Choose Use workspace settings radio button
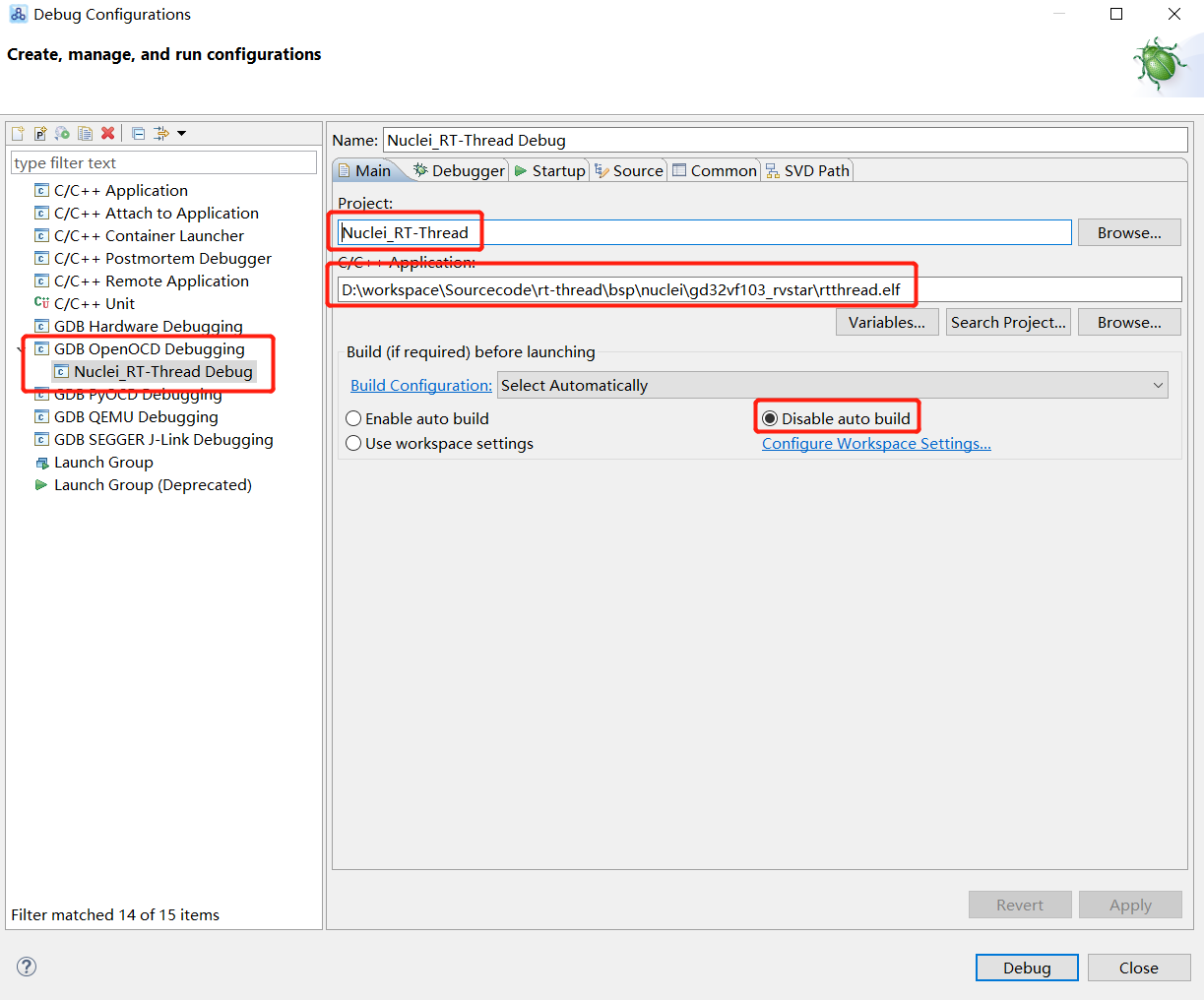The image size is (1204, 1000). tap(354, 444)
